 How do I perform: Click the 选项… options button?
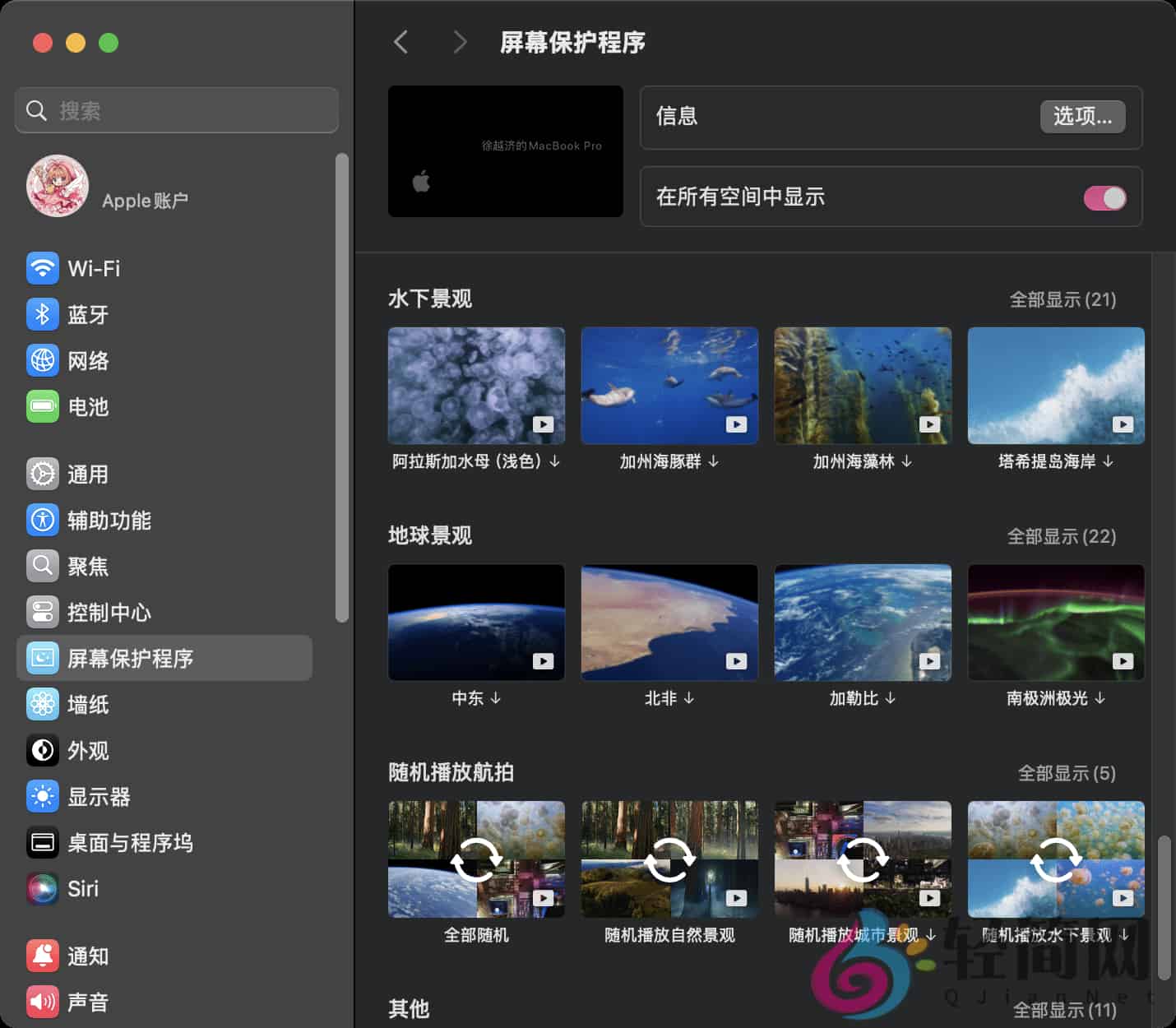pyautogui.click(x=1082, y=117)
